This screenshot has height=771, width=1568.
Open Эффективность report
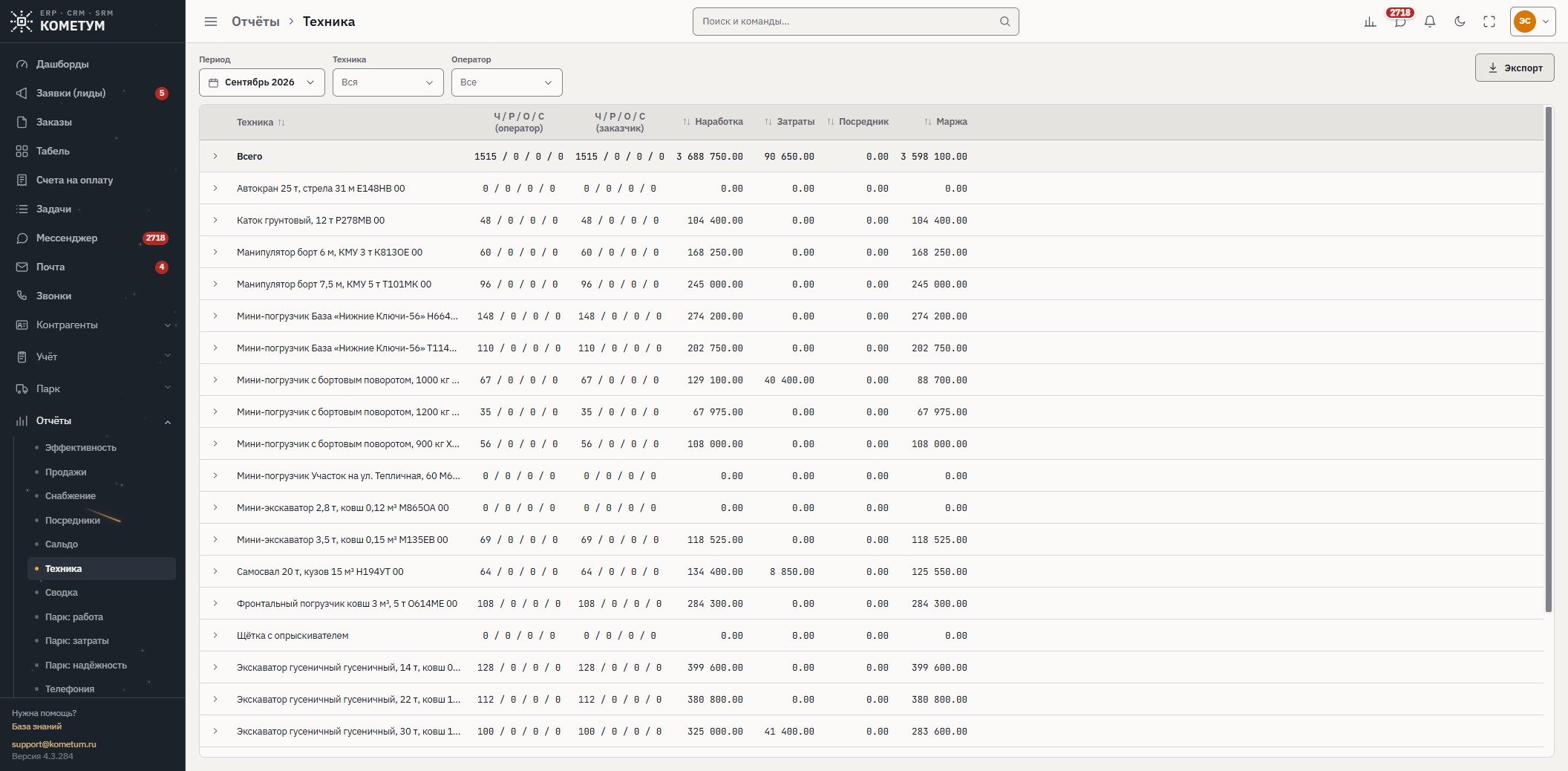pos(101,448)
